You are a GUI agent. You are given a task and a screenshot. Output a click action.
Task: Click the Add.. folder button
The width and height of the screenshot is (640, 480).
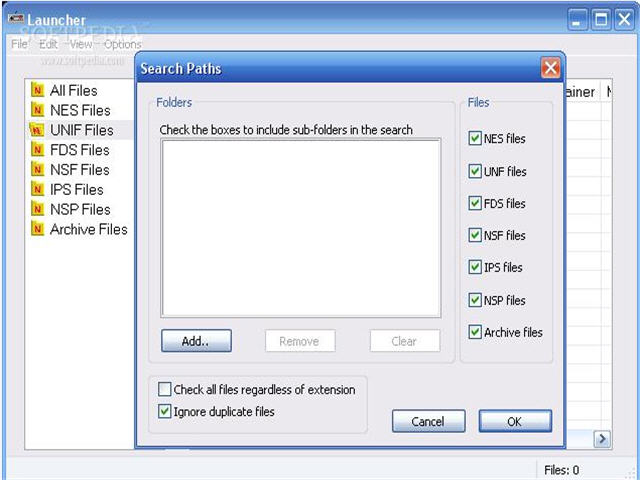tap(196, 341)
